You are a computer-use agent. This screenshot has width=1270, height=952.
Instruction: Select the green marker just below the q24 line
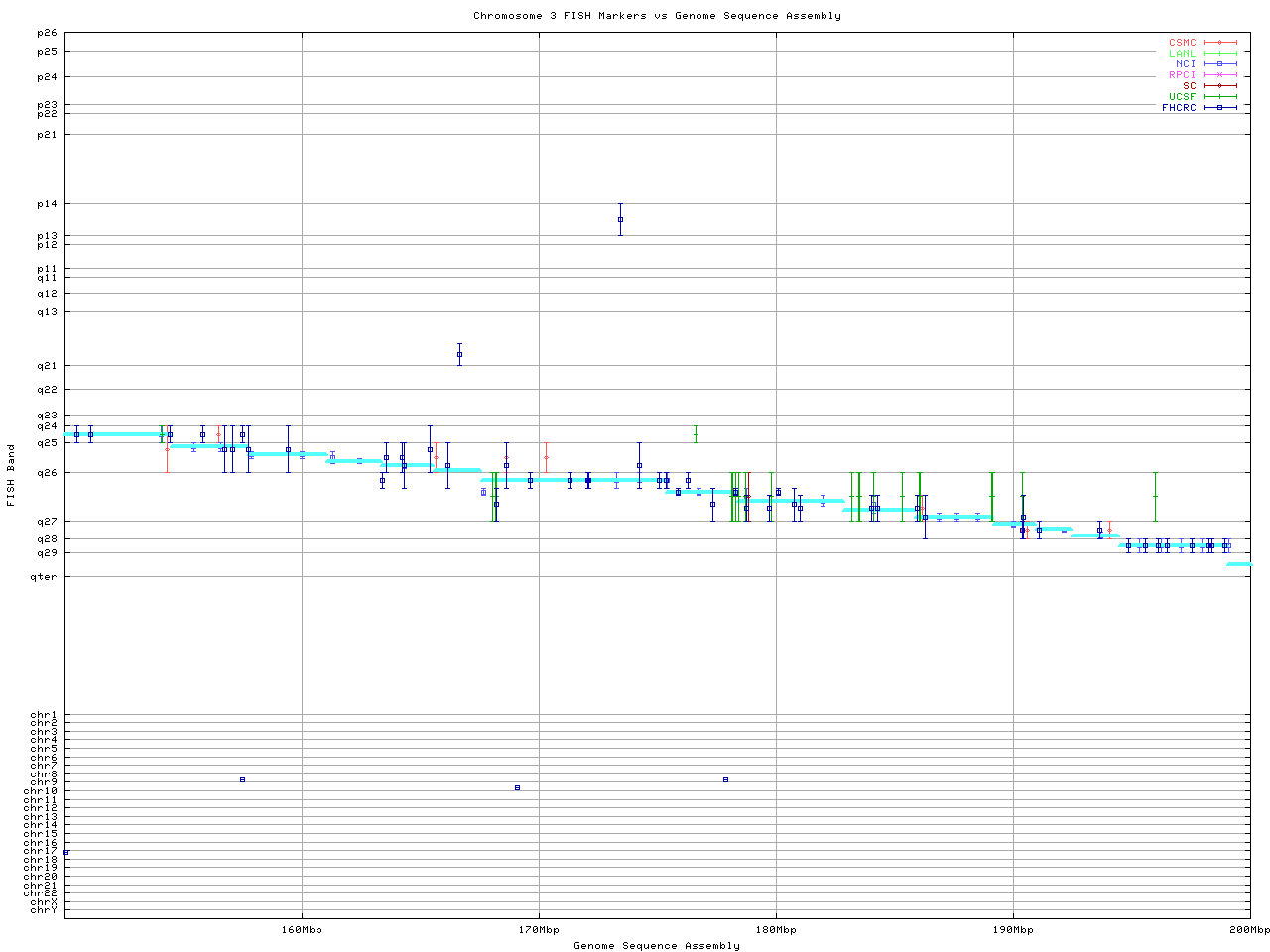pyautogui.click(x=696, y=434)
